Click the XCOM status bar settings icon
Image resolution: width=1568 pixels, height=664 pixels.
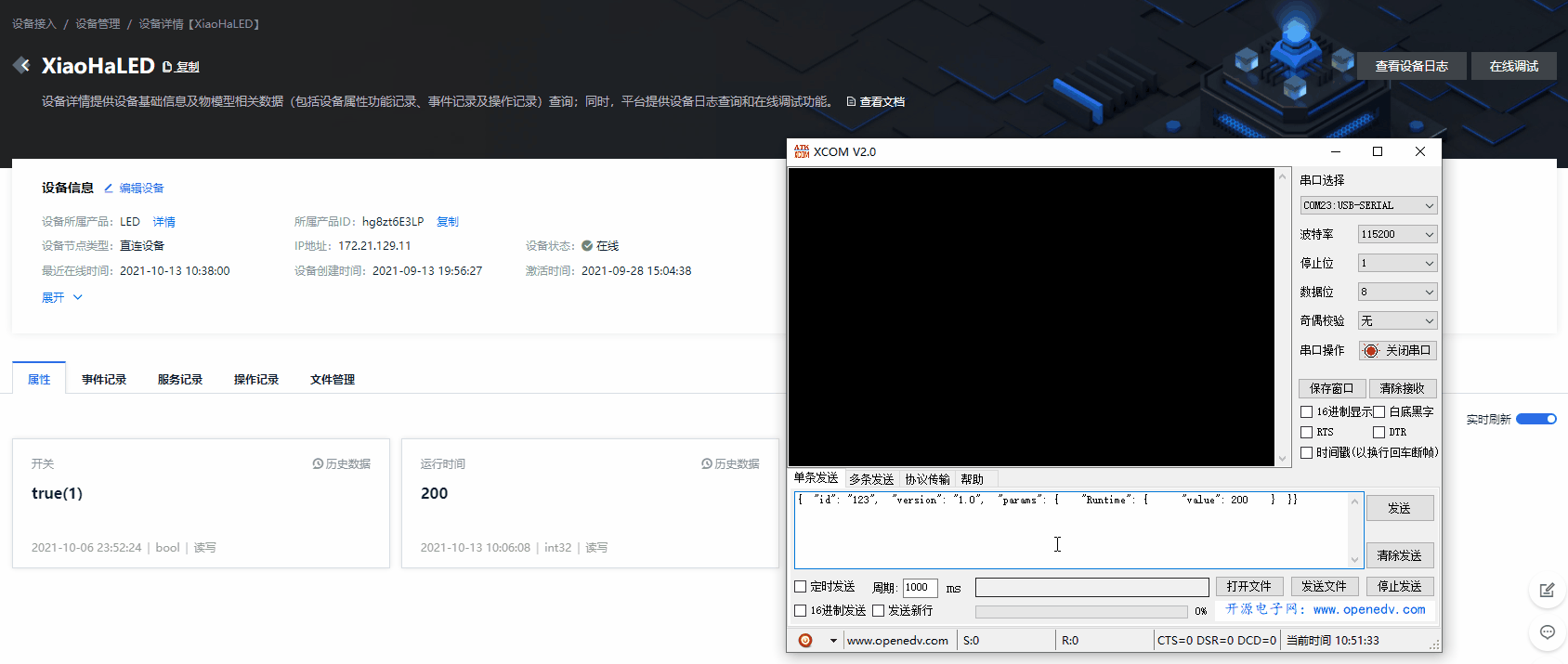pos(805,640)
